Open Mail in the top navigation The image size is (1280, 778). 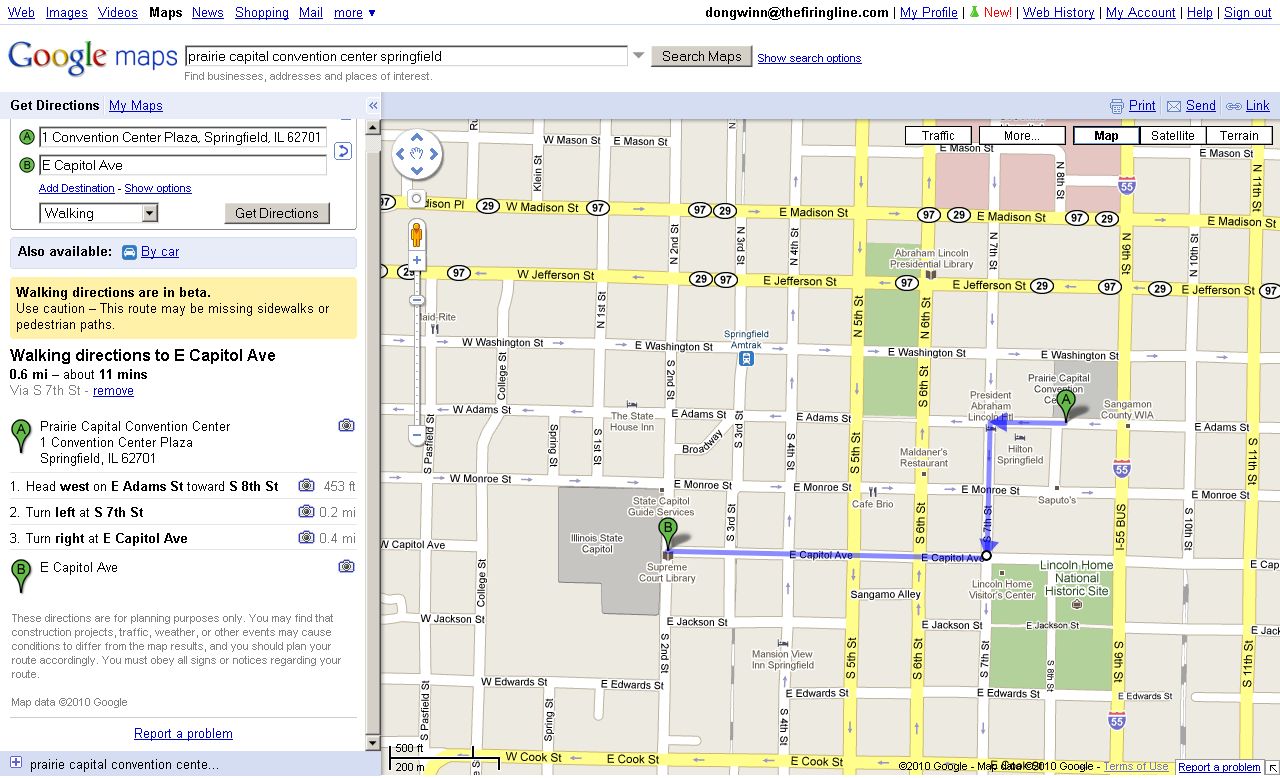311,13
